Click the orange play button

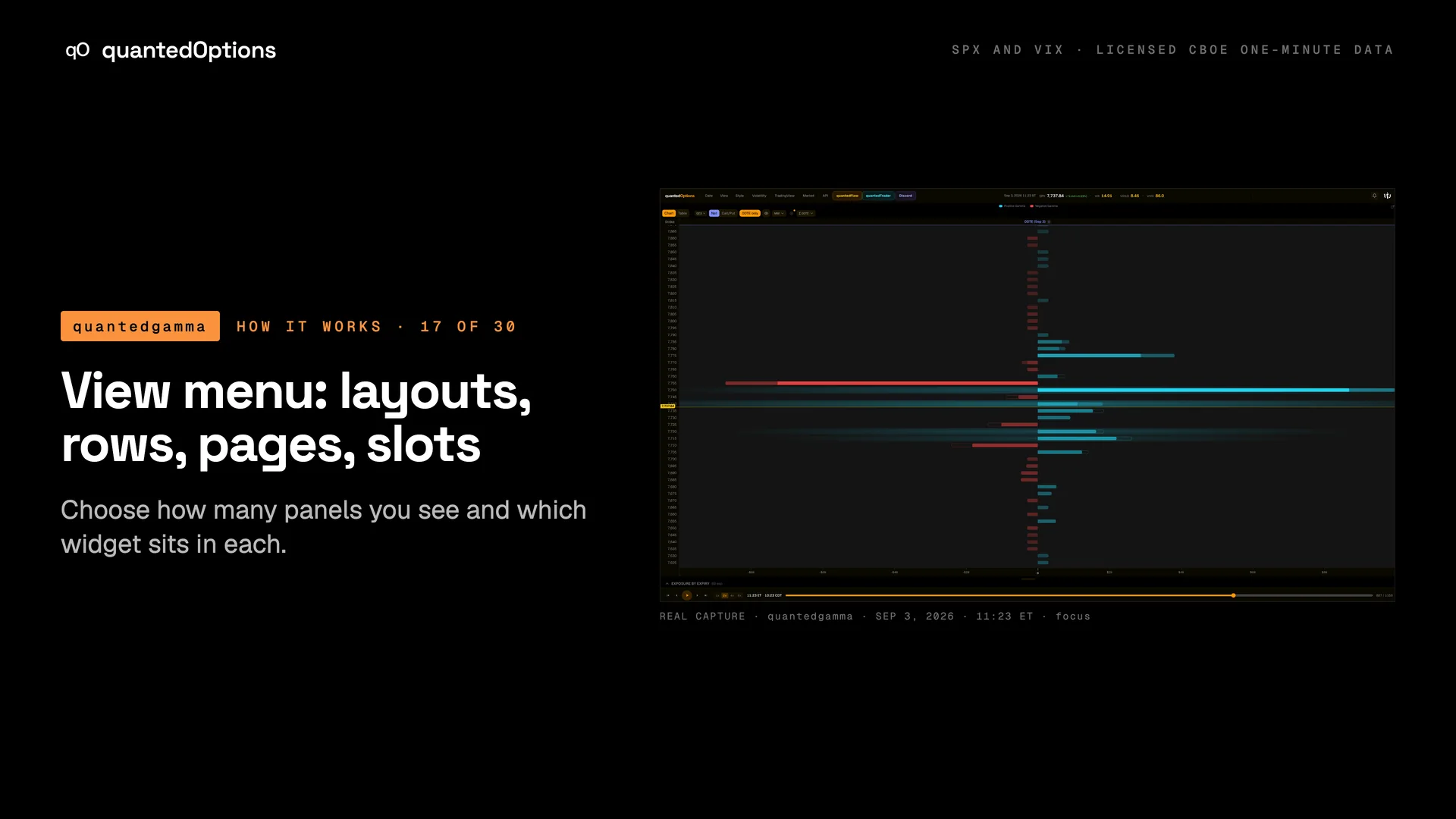(687, 595)
